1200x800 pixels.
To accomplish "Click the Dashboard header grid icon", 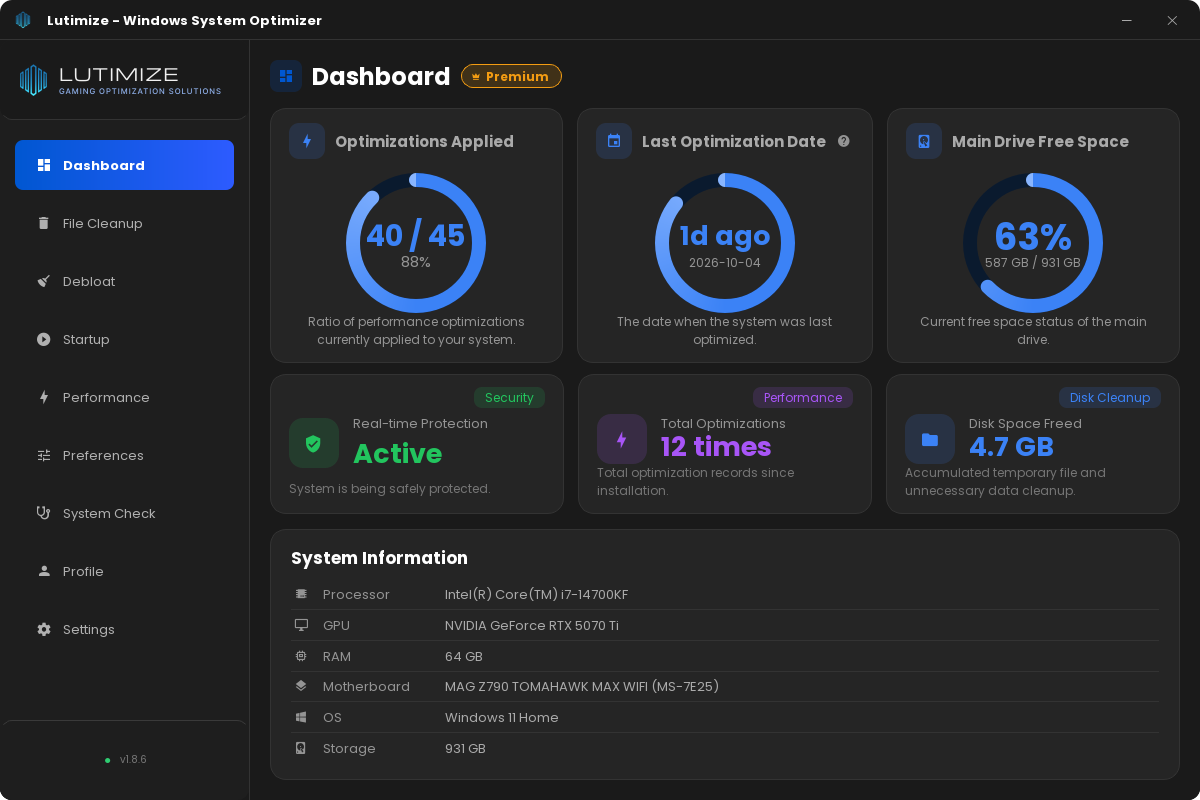I will pyautogui.click(x=286, y=76).
